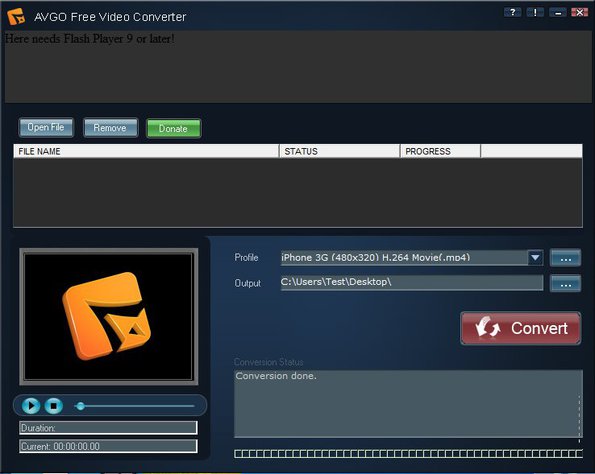Screen dimensions: 595x474
Task: Click the Remove button
Action: tap(110, 128)
